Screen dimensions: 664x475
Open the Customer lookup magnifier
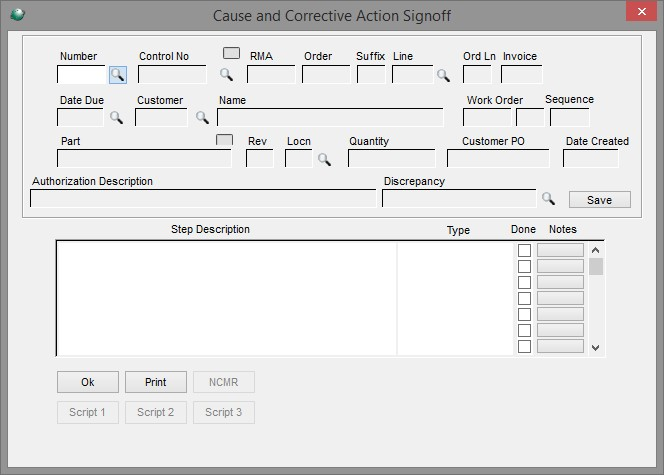(202, 117)
